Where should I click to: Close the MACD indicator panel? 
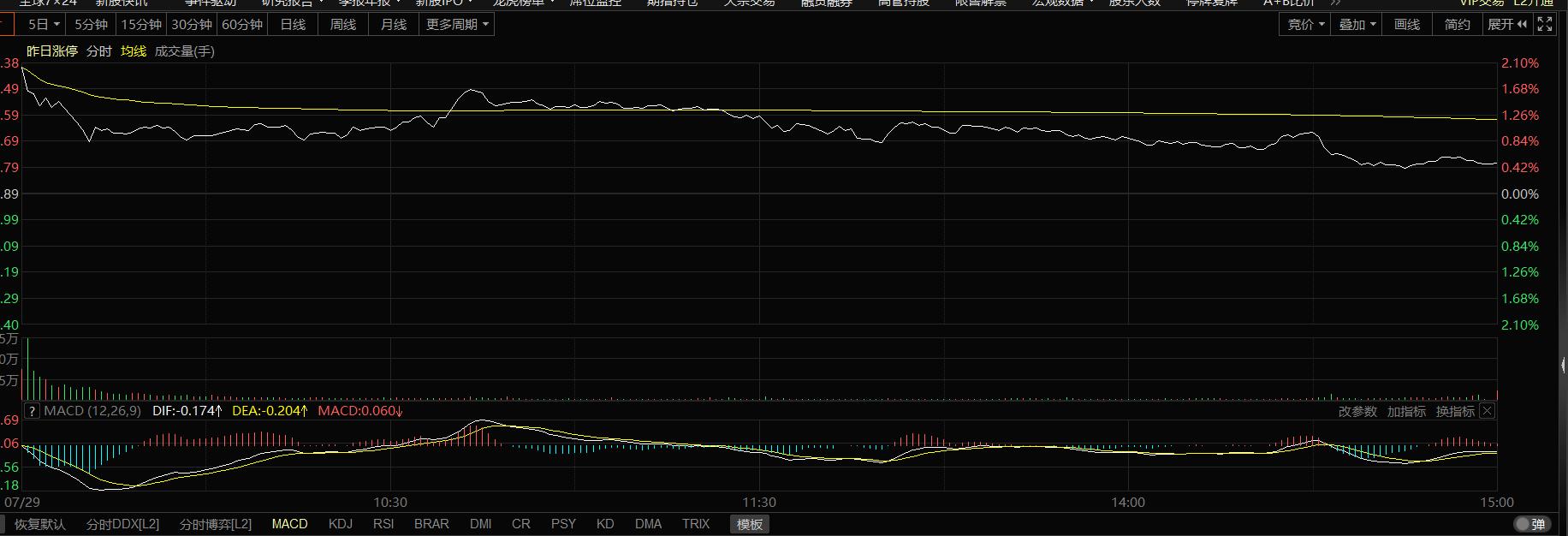pyautogui.click(x=1488, y=411)
